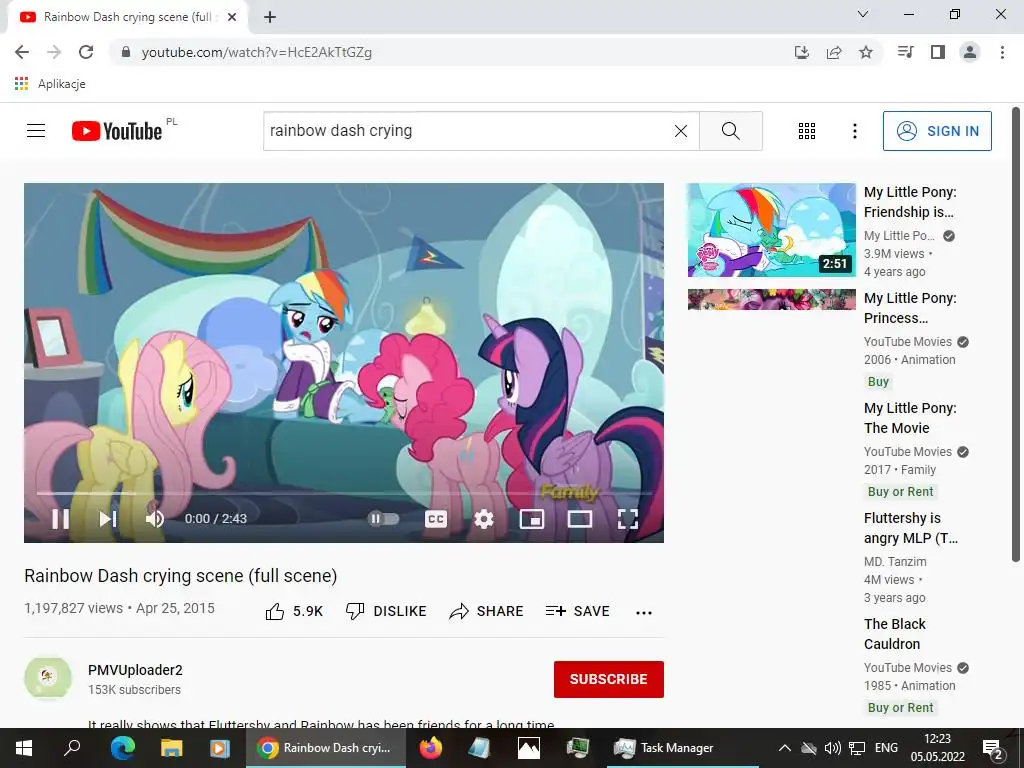Open Fluttershy is angry MLP video
The height and width of the screenshot is (768, 1024).
click(910, 528)
